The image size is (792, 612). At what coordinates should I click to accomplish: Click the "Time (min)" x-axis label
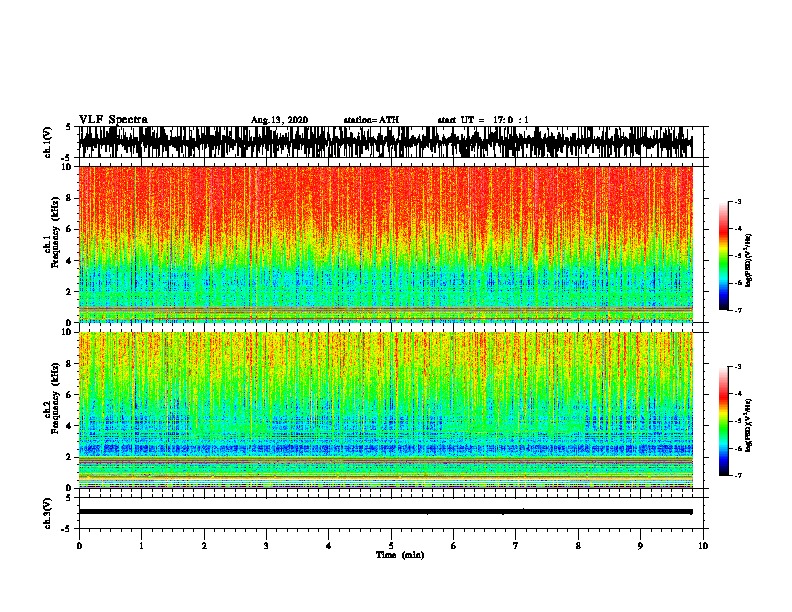point(400,555)
